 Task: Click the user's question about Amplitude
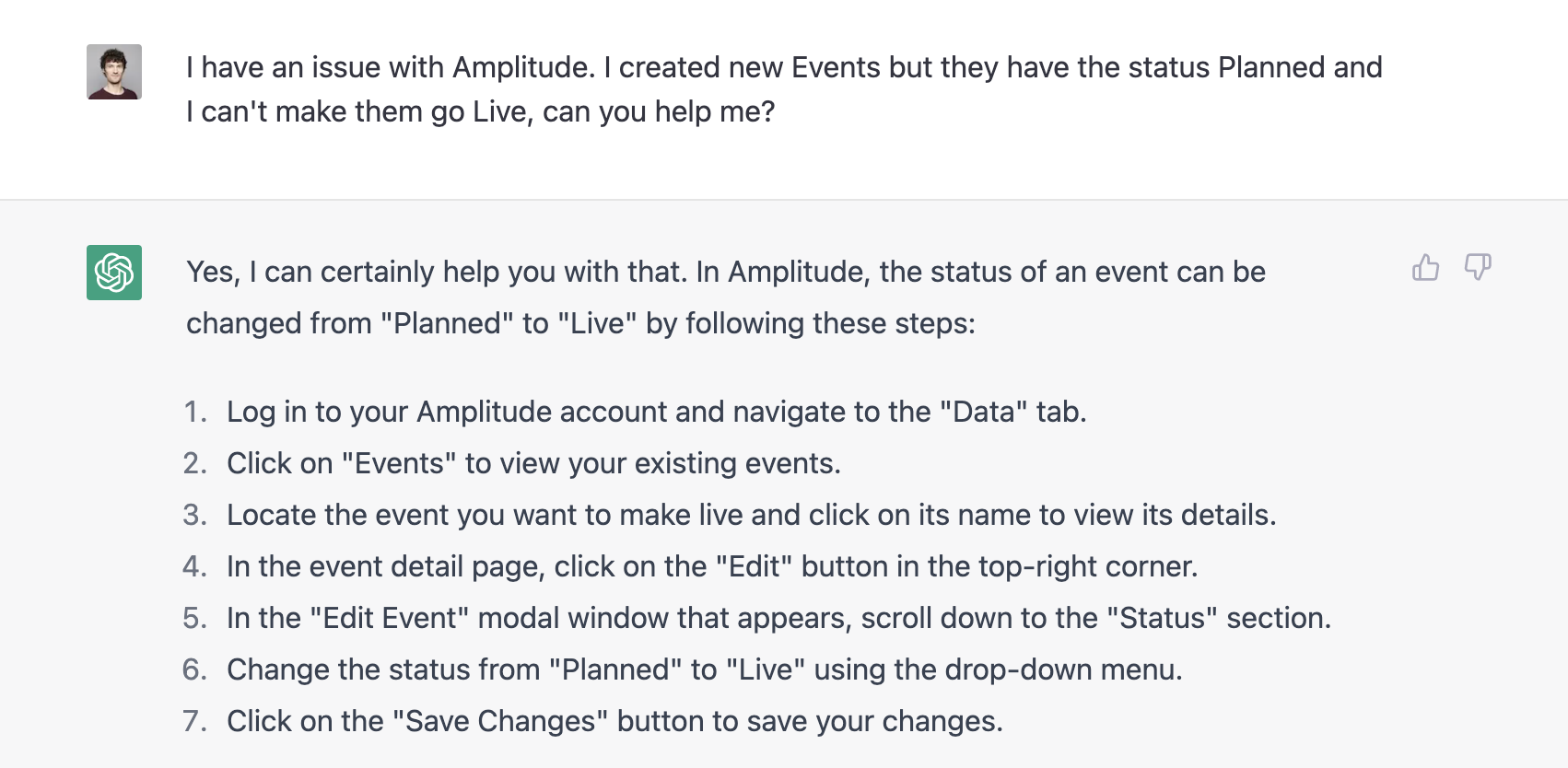click(x=783, y=89)
